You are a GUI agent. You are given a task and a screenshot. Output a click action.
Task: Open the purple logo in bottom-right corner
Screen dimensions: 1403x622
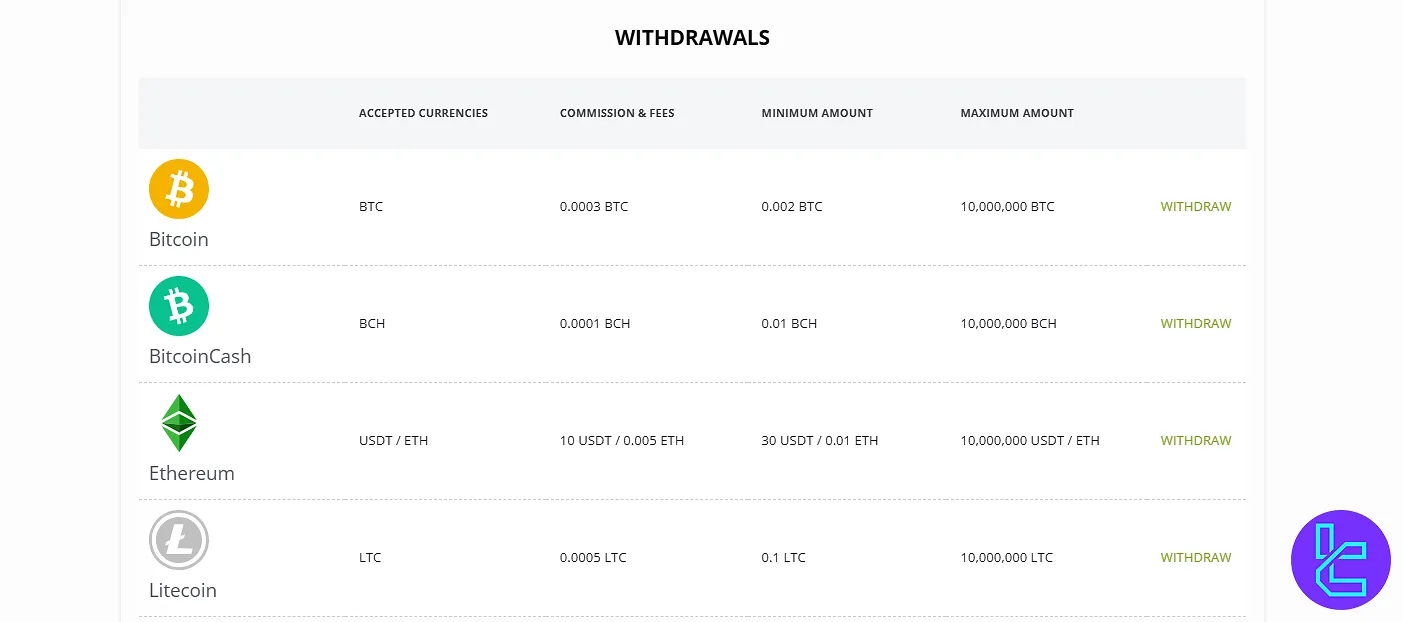(1340, 559)
